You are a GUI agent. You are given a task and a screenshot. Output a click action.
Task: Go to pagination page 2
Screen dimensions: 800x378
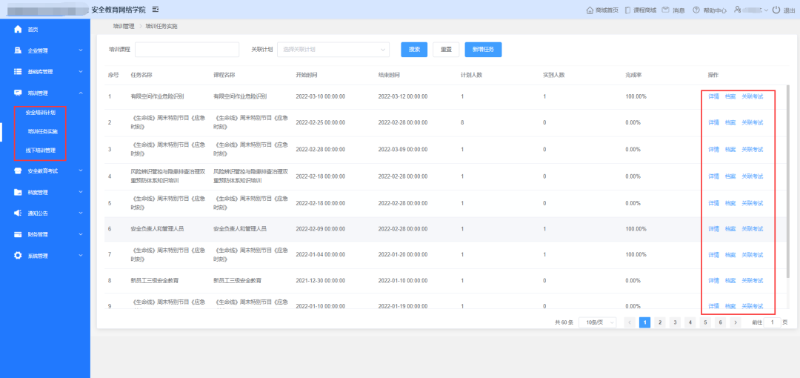pyautogui.click(x=660, y=322)
